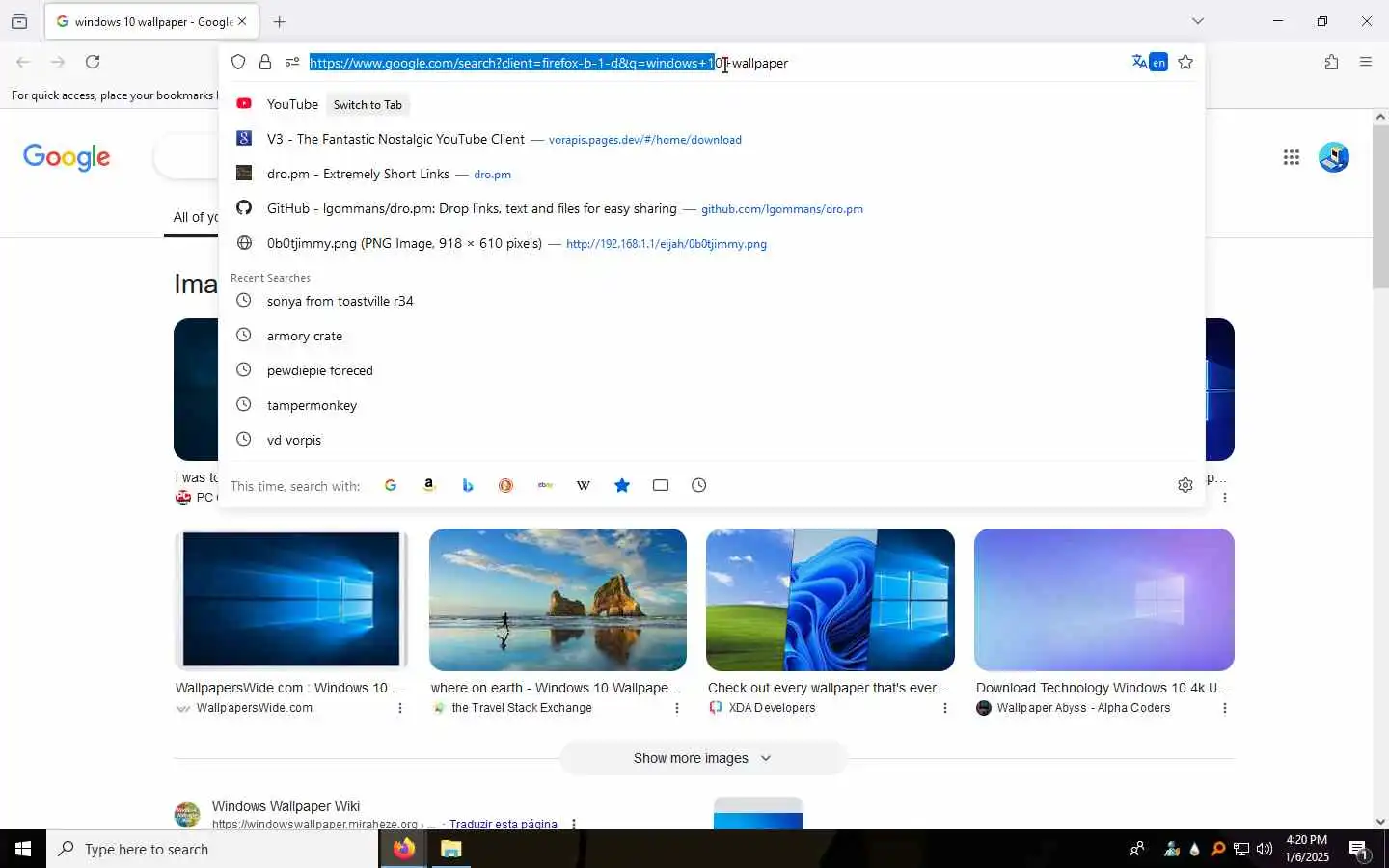Image resolution: width=1389 pixels, height=868 pixels.
Task: Click the volume speaker tray icon
Action: tap(1265, 849)
